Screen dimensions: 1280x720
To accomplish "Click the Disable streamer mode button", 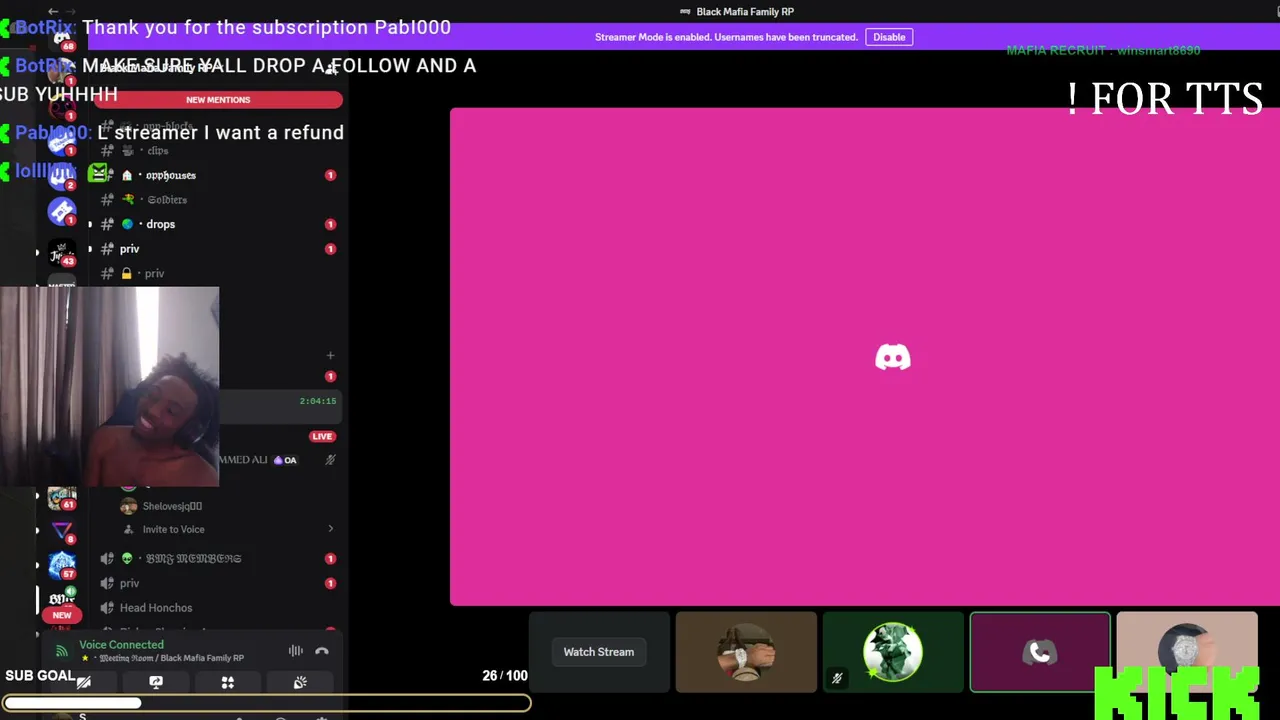I will coord(889,37).
